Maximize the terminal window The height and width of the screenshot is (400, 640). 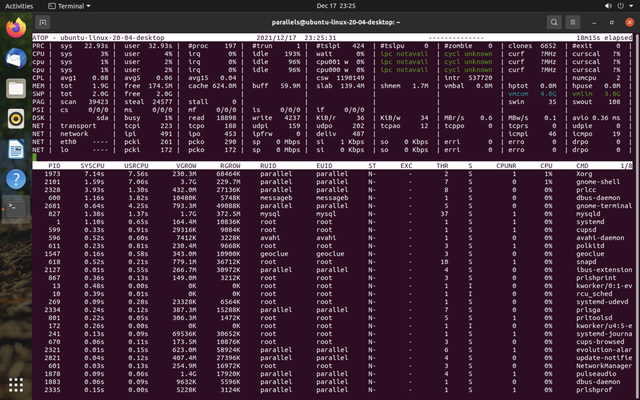click(x=611, y=22)
